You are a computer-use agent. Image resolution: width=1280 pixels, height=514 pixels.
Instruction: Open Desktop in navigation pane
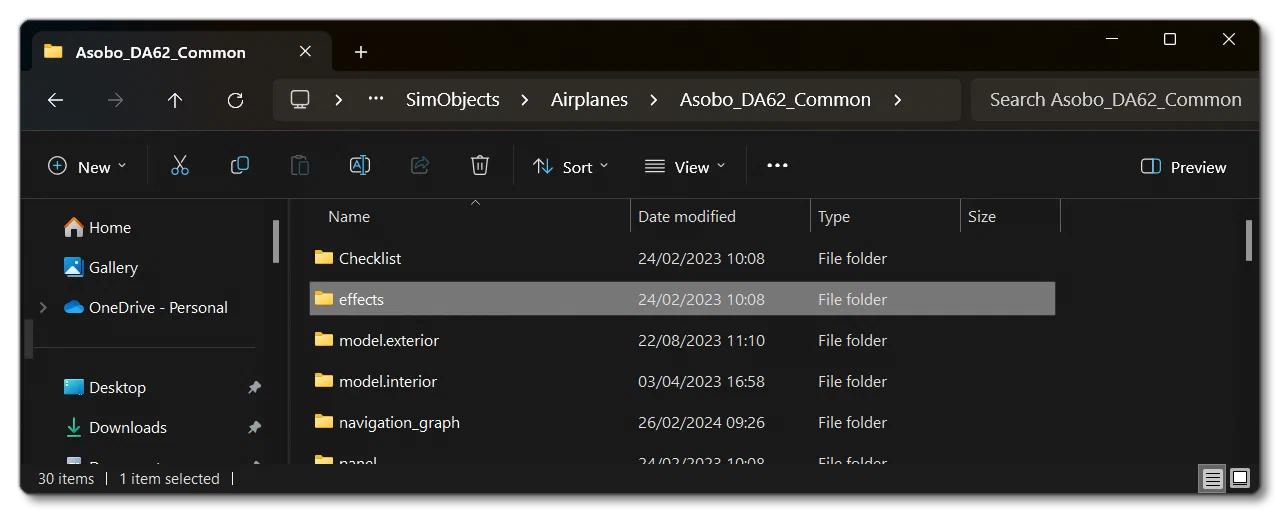click(117, 387)
